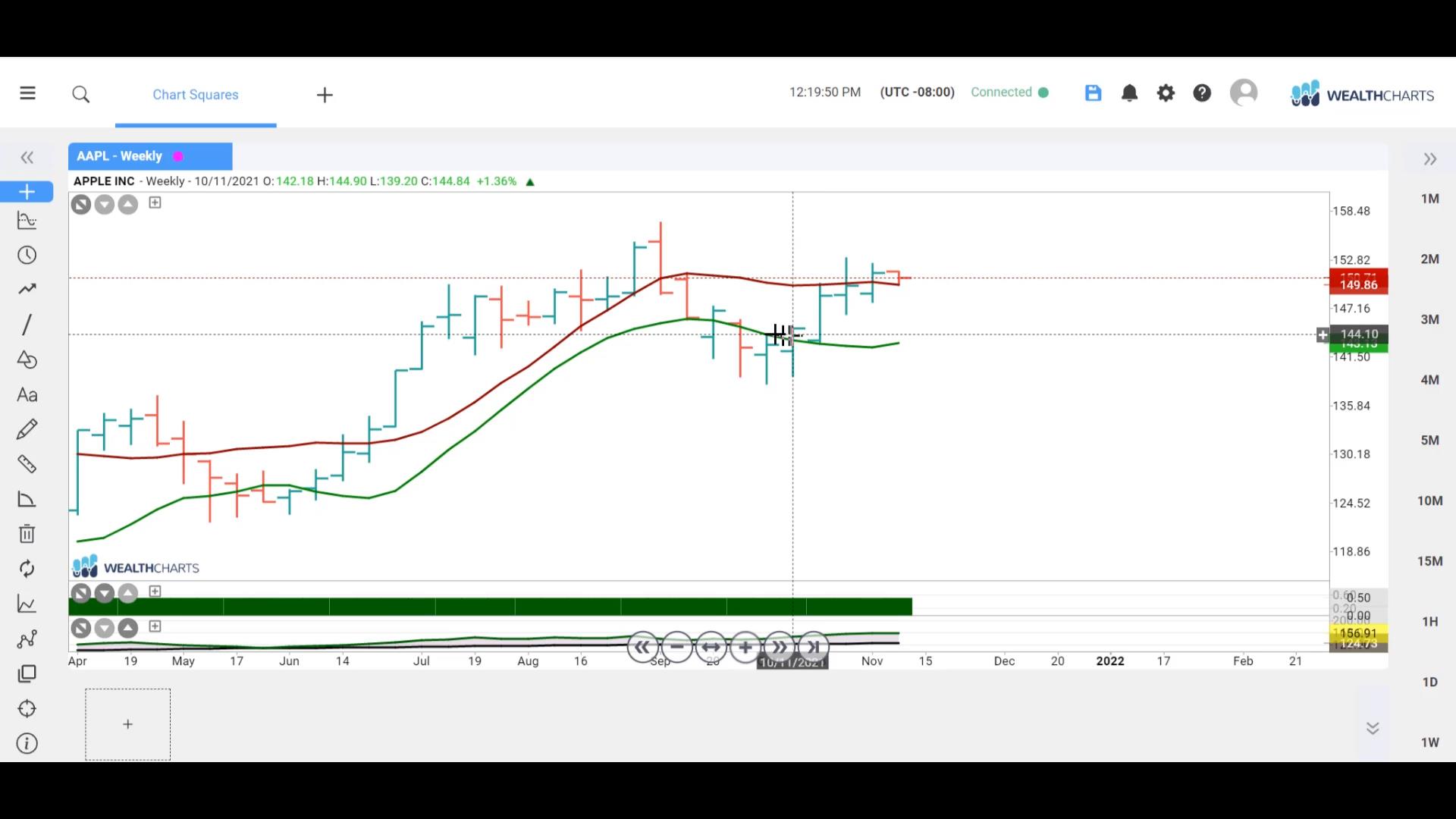
Task: Select the 5M timeframe
Action: tap(1430, 440)
